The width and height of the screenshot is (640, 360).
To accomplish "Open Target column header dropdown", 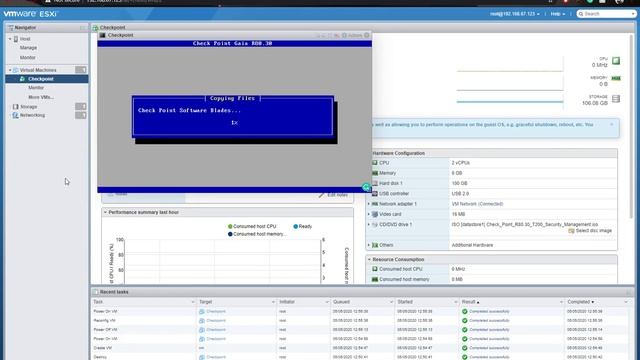I will click(273, 302).
